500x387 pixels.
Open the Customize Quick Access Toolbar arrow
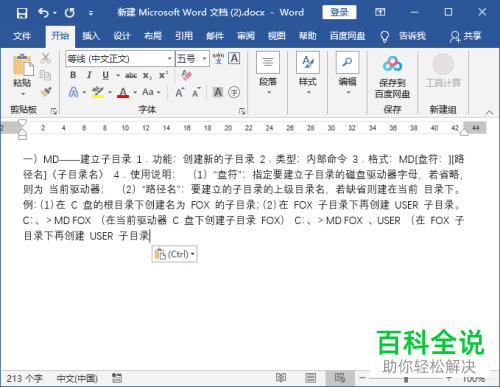(91, 13)
